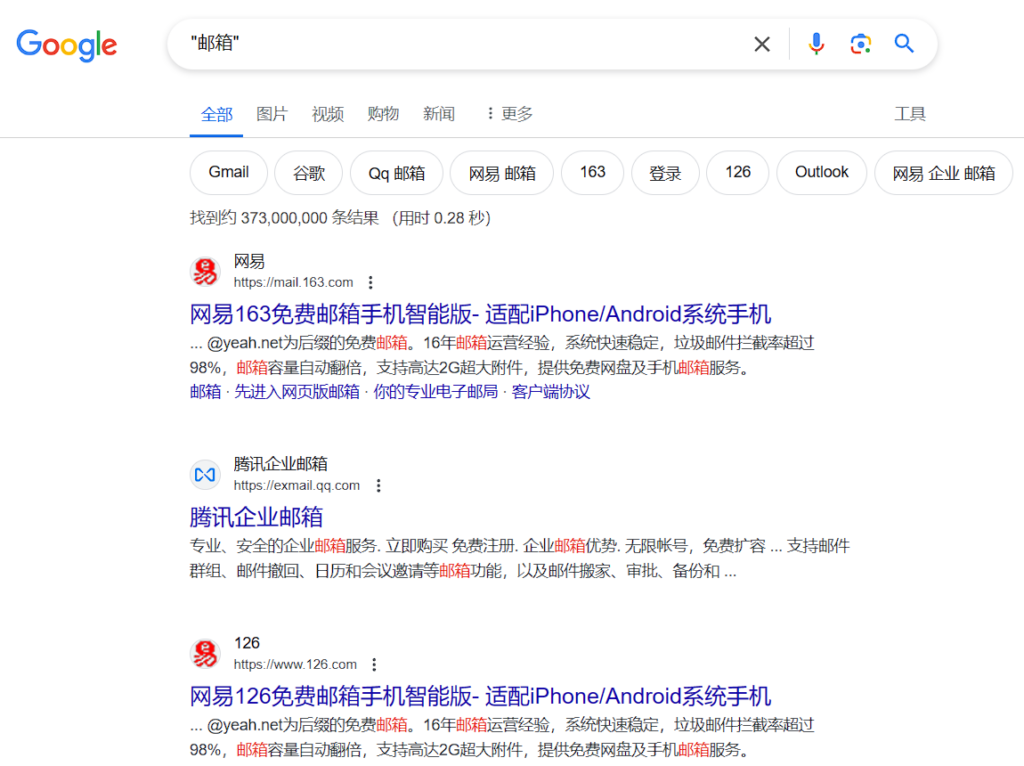Image resolution: width=1024 pixels, height=766 pixels.
Task: Click the 邮箱 sitelink under 163 result
Action: click(x=205, y=392)
